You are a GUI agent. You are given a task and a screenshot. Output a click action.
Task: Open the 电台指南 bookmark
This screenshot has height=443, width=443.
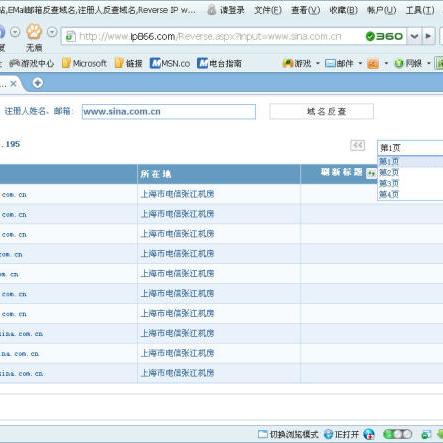[x=219, y=63]
